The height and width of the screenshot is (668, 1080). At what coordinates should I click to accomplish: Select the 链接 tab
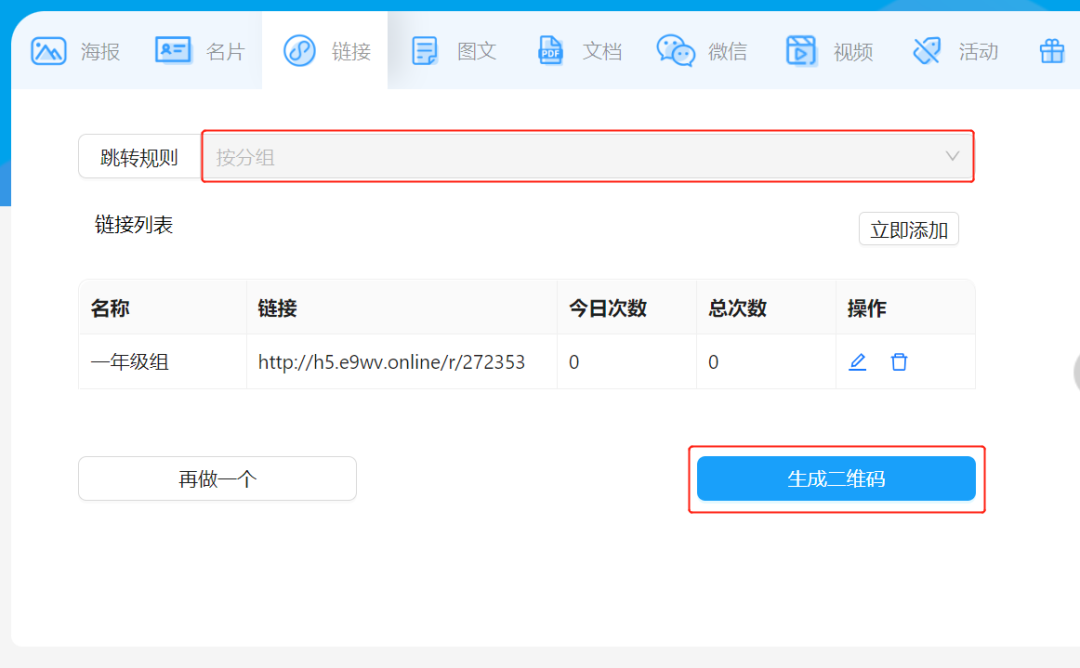click(x=325, y=51)
